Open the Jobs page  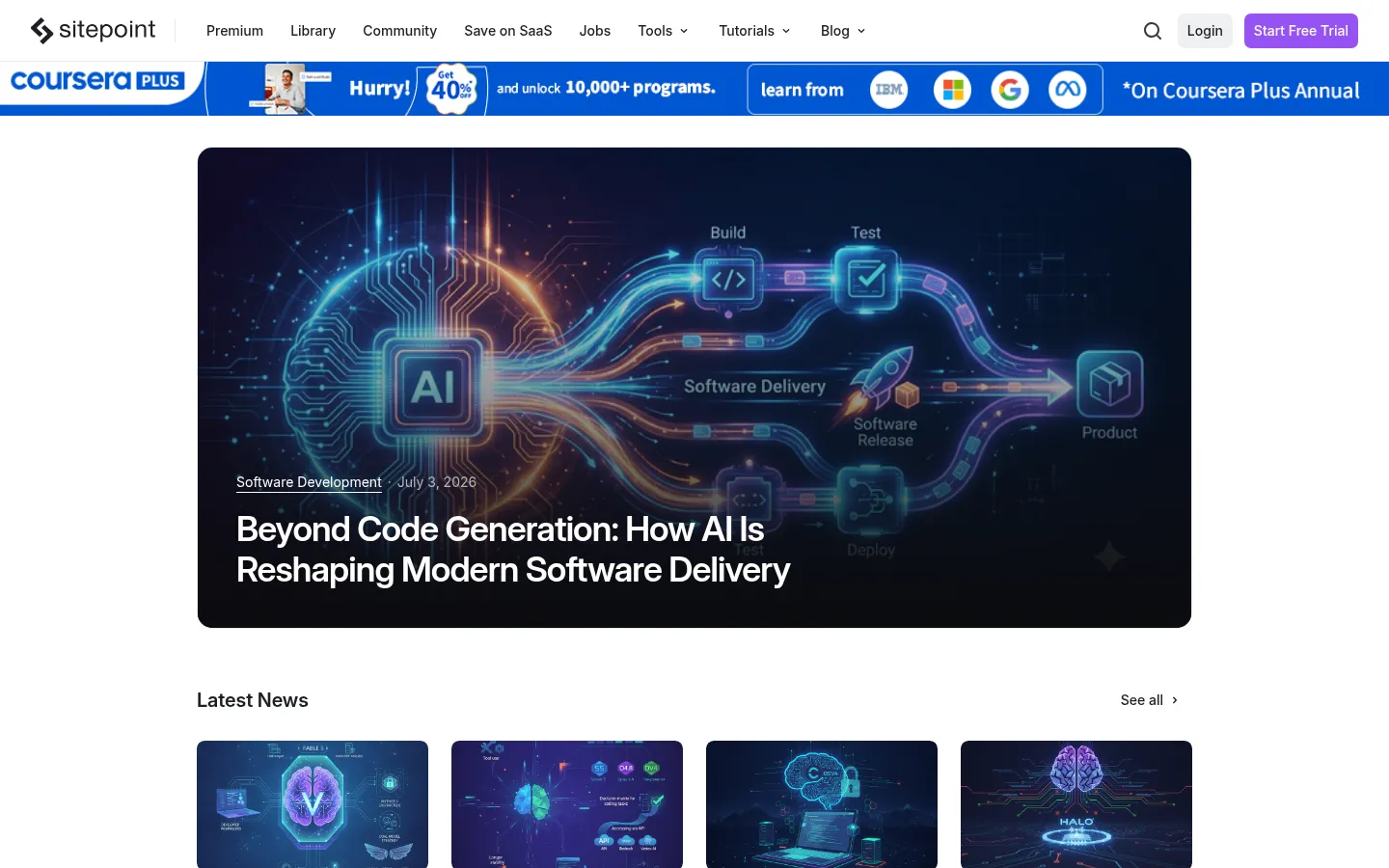(x=594, y=31)
